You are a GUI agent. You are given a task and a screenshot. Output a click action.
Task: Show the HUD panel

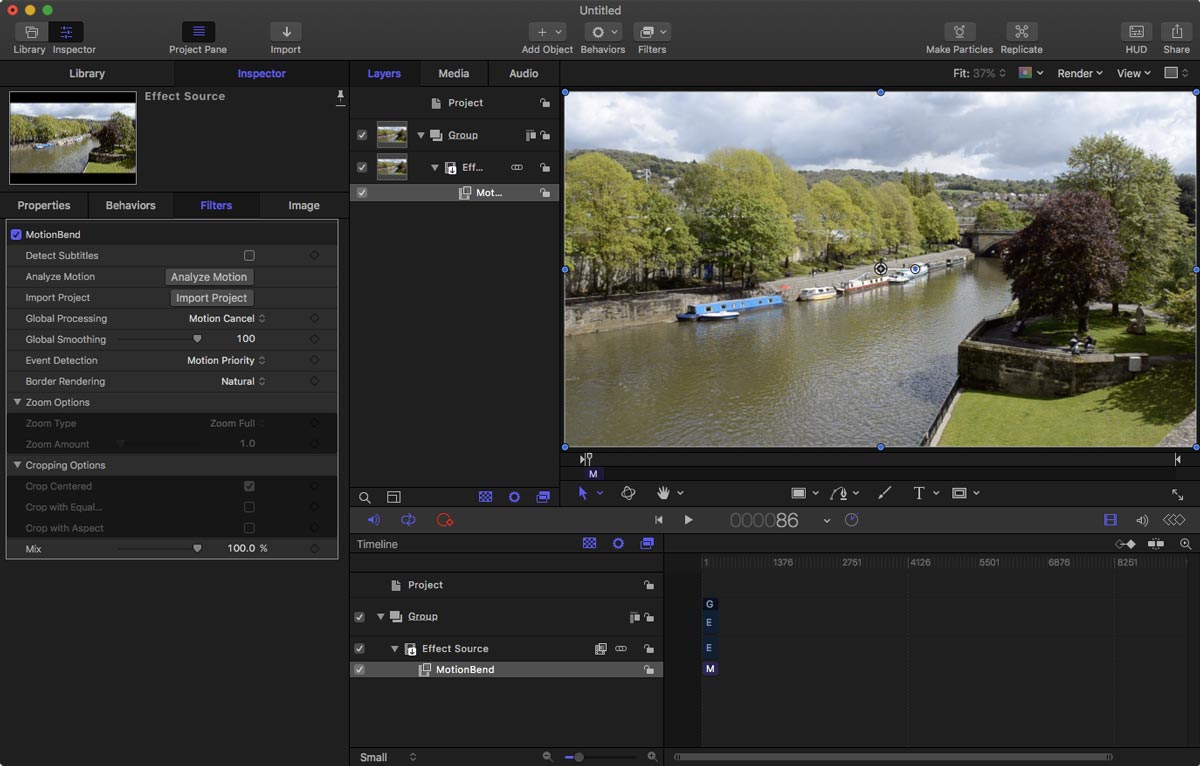pyautogui.click(x=1136, y=32)
